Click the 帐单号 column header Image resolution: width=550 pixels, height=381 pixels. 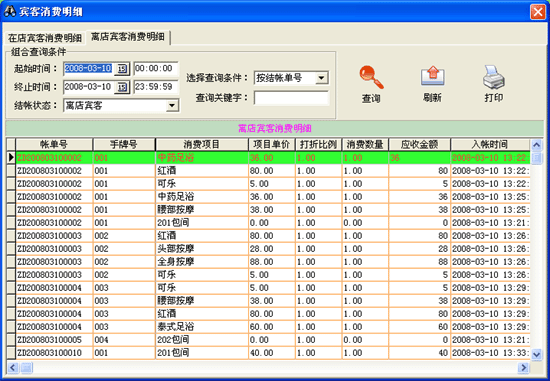54,145
